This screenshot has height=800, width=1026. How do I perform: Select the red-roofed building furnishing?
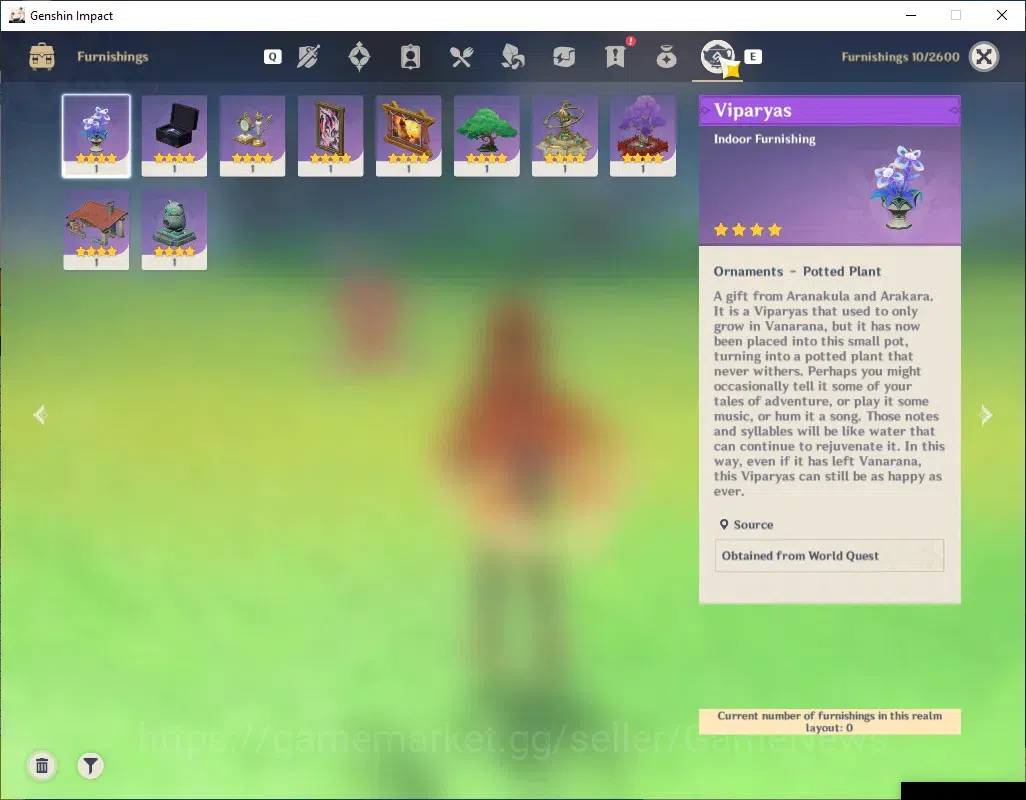tap(96, 230)
